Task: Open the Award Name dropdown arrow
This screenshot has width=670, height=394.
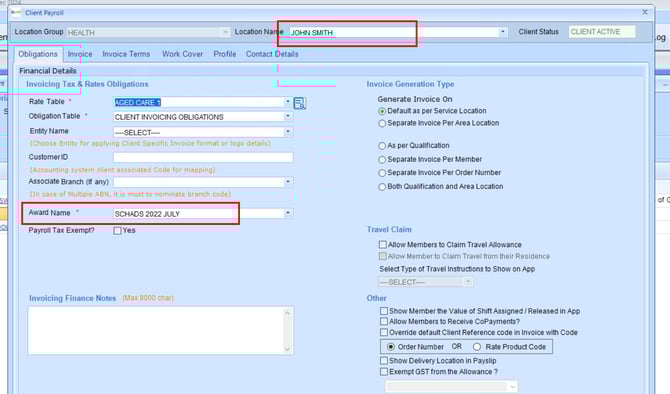Action: 288,213
